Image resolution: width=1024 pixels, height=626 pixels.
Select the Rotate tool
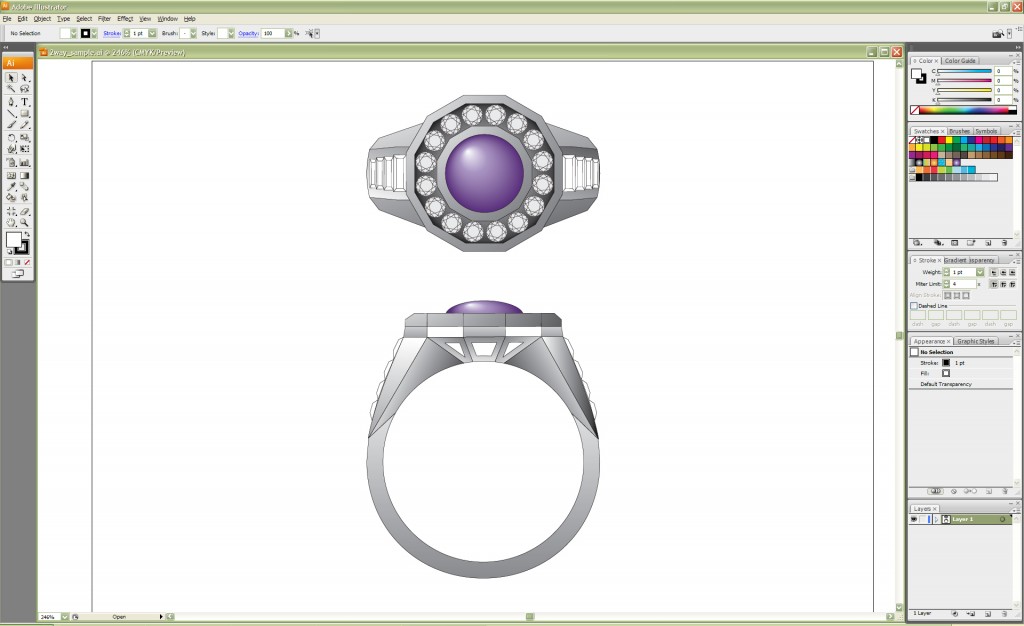(x=12, y=138)
